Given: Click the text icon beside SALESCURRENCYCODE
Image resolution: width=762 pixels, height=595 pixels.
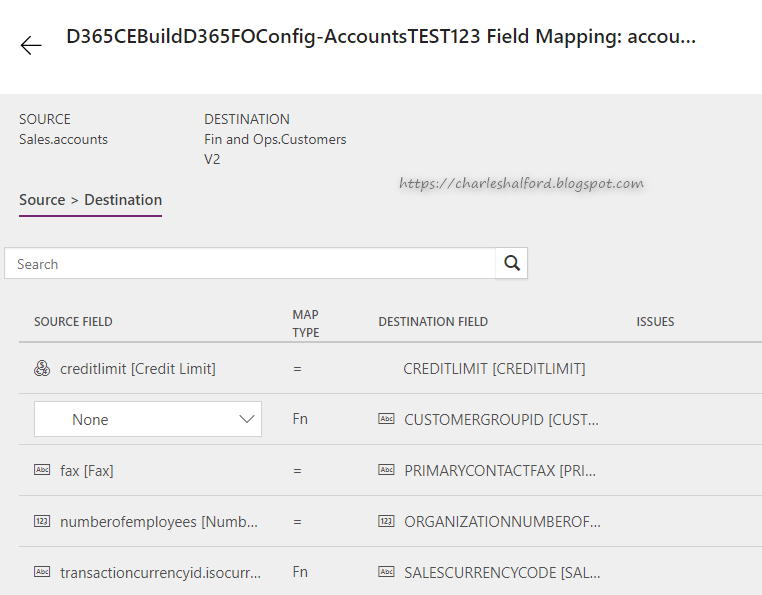Looking at the screenshot, I should [386, 572].
